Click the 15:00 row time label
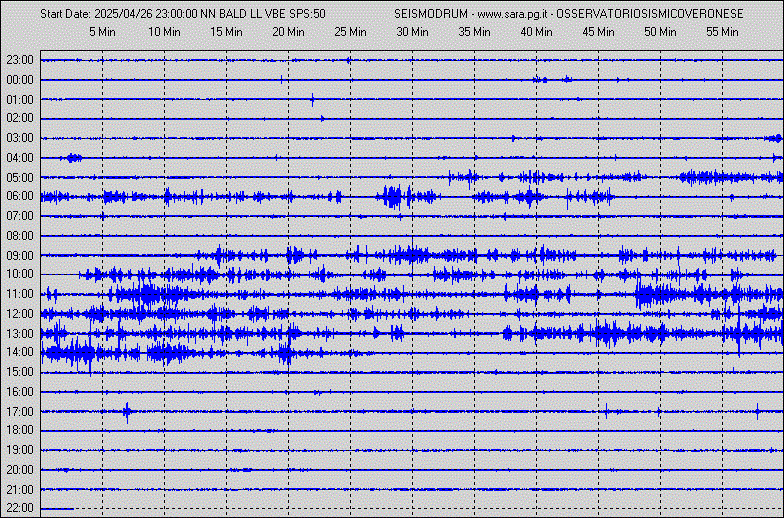Viewport: 784px width, 518px height. (20, 372)
